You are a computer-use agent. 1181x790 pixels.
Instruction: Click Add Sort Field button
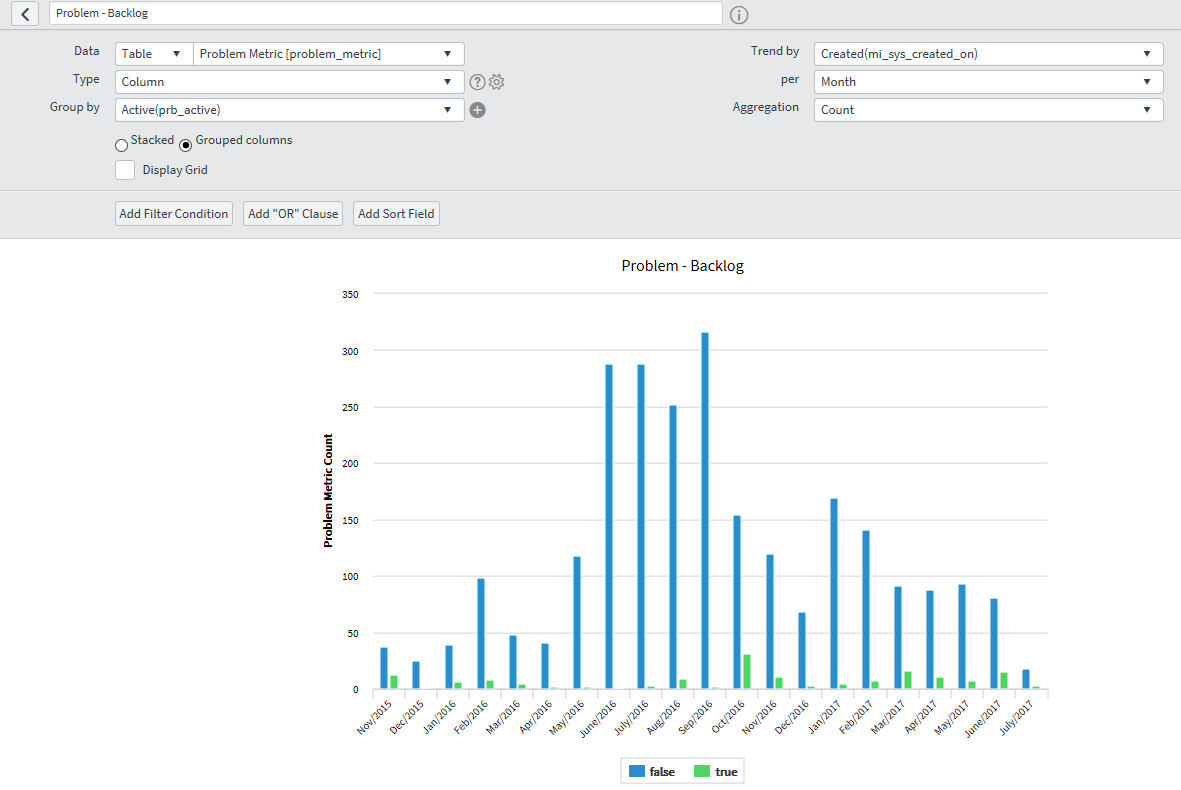point(396,214)
